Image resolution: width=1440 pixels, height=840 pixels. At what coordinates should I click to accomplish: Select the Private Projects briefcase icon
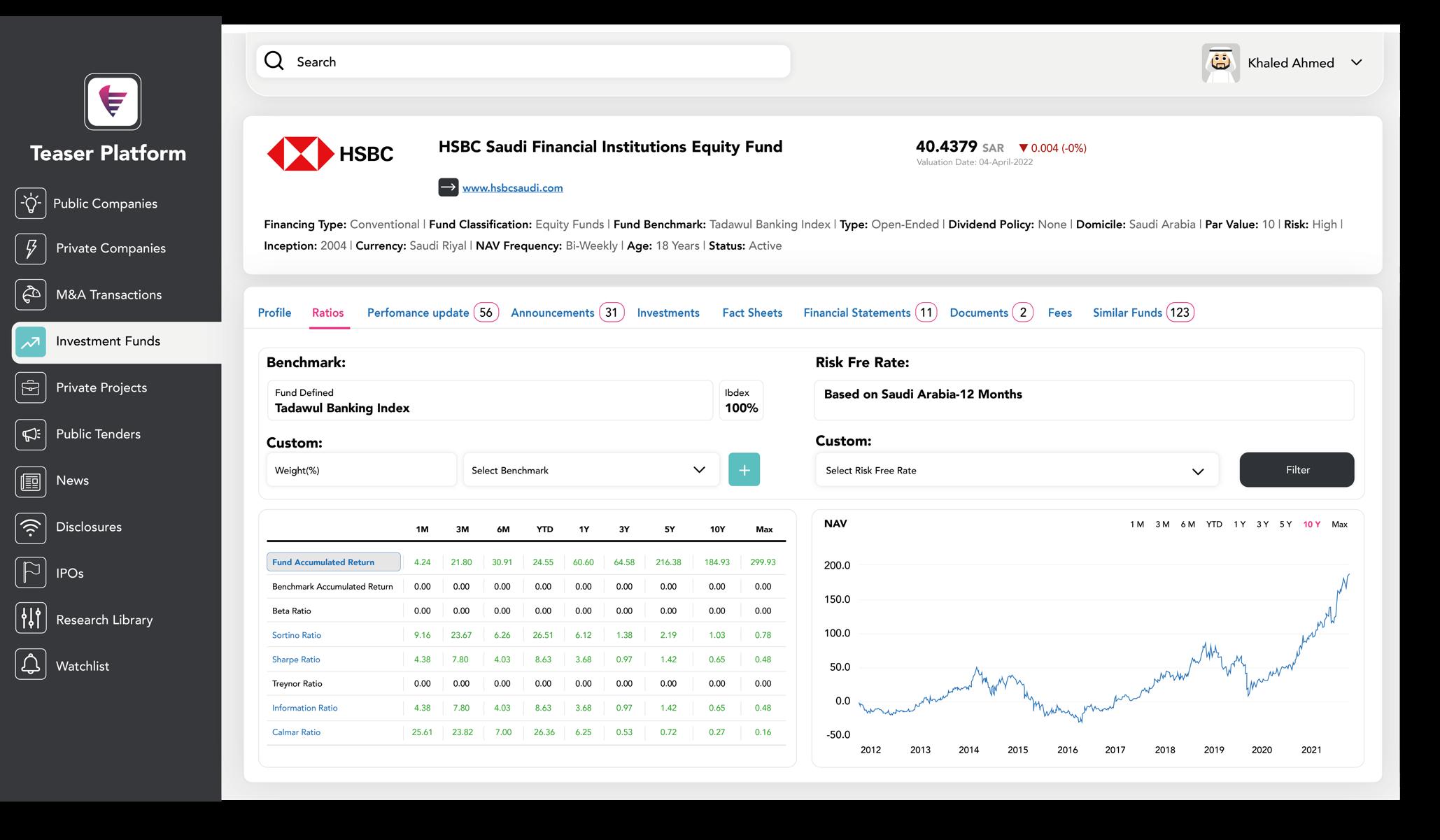(31, 387)
